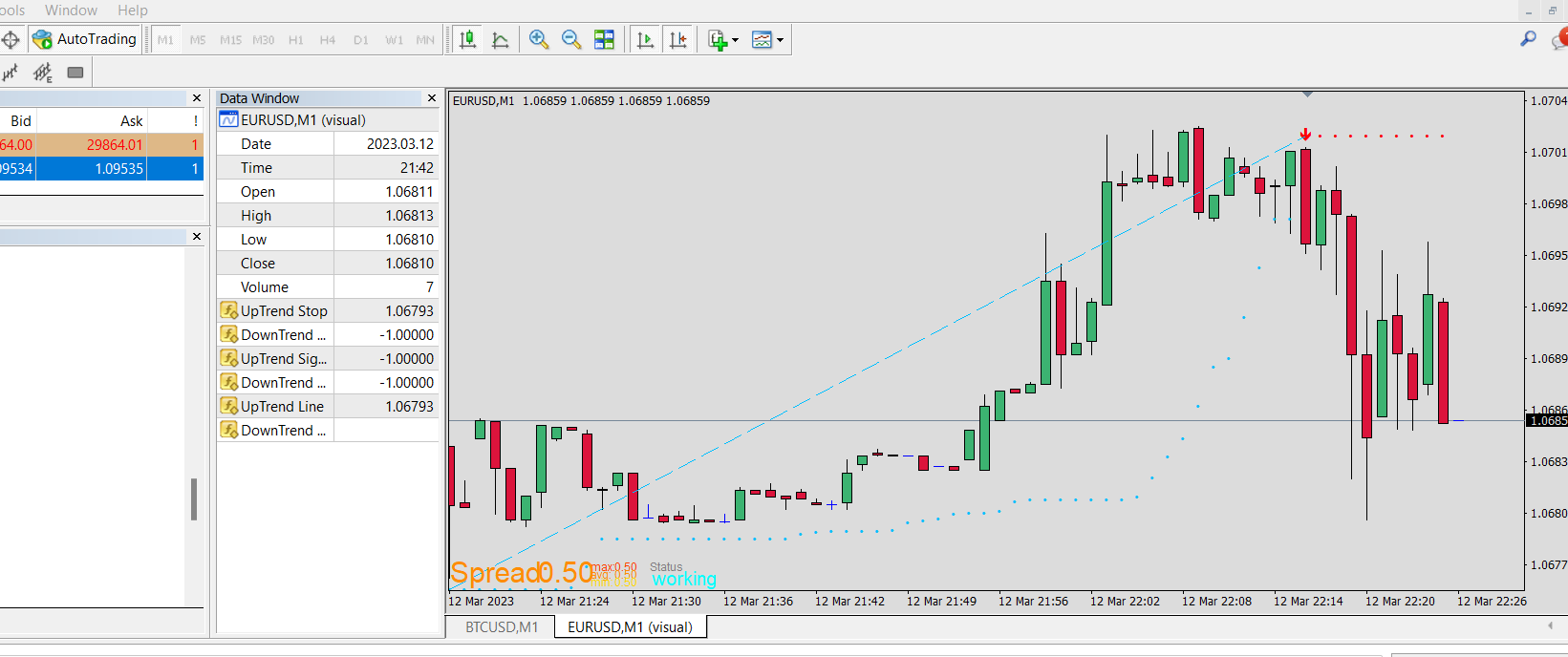
Task: Click the UpTrend Stop indicator icon
Action: [x=229, y=310]
